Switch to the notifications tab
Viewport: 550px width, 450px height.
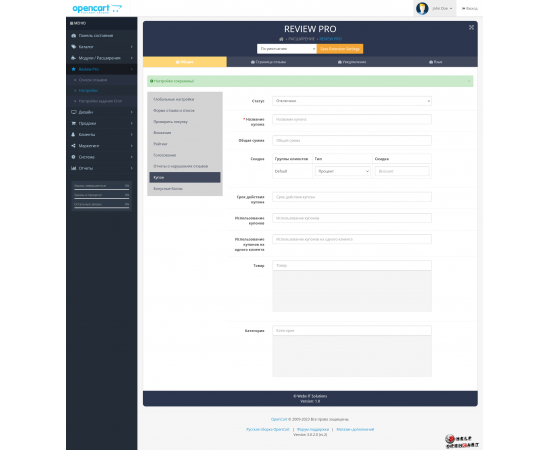(x=352, y=62)
